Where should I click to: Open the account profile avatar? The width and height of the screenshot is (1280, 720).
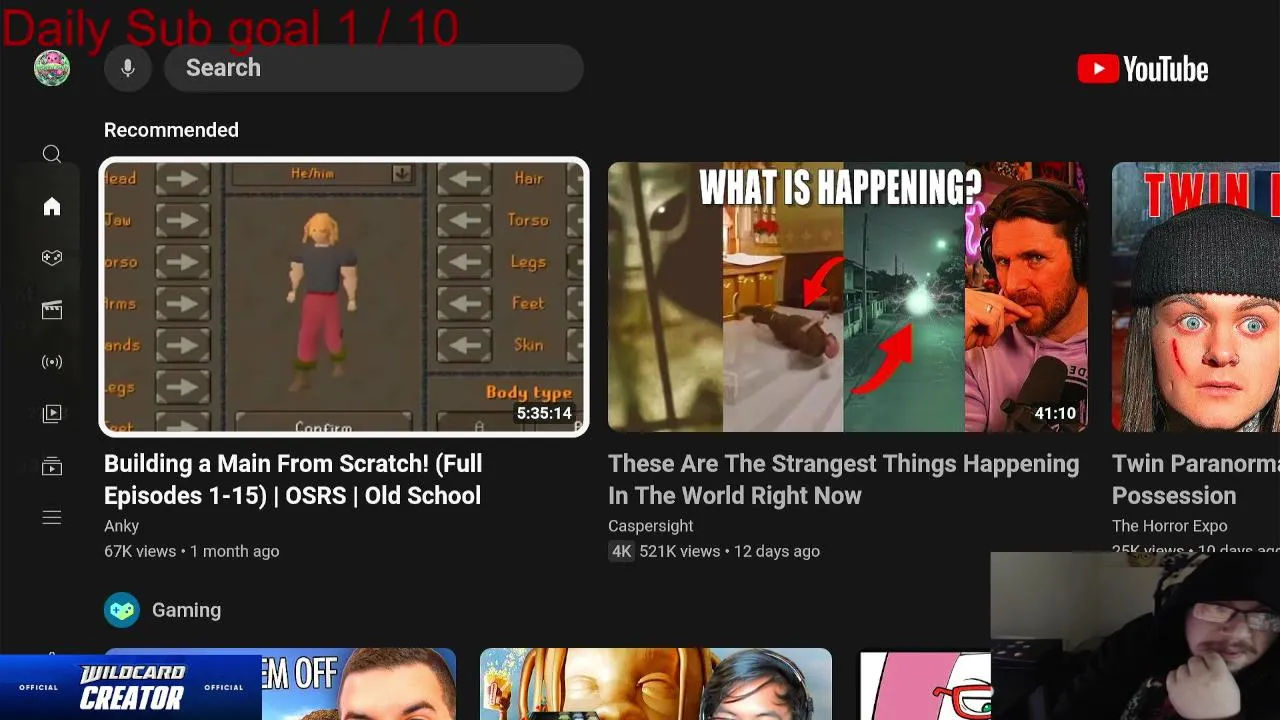pos(52,68)
